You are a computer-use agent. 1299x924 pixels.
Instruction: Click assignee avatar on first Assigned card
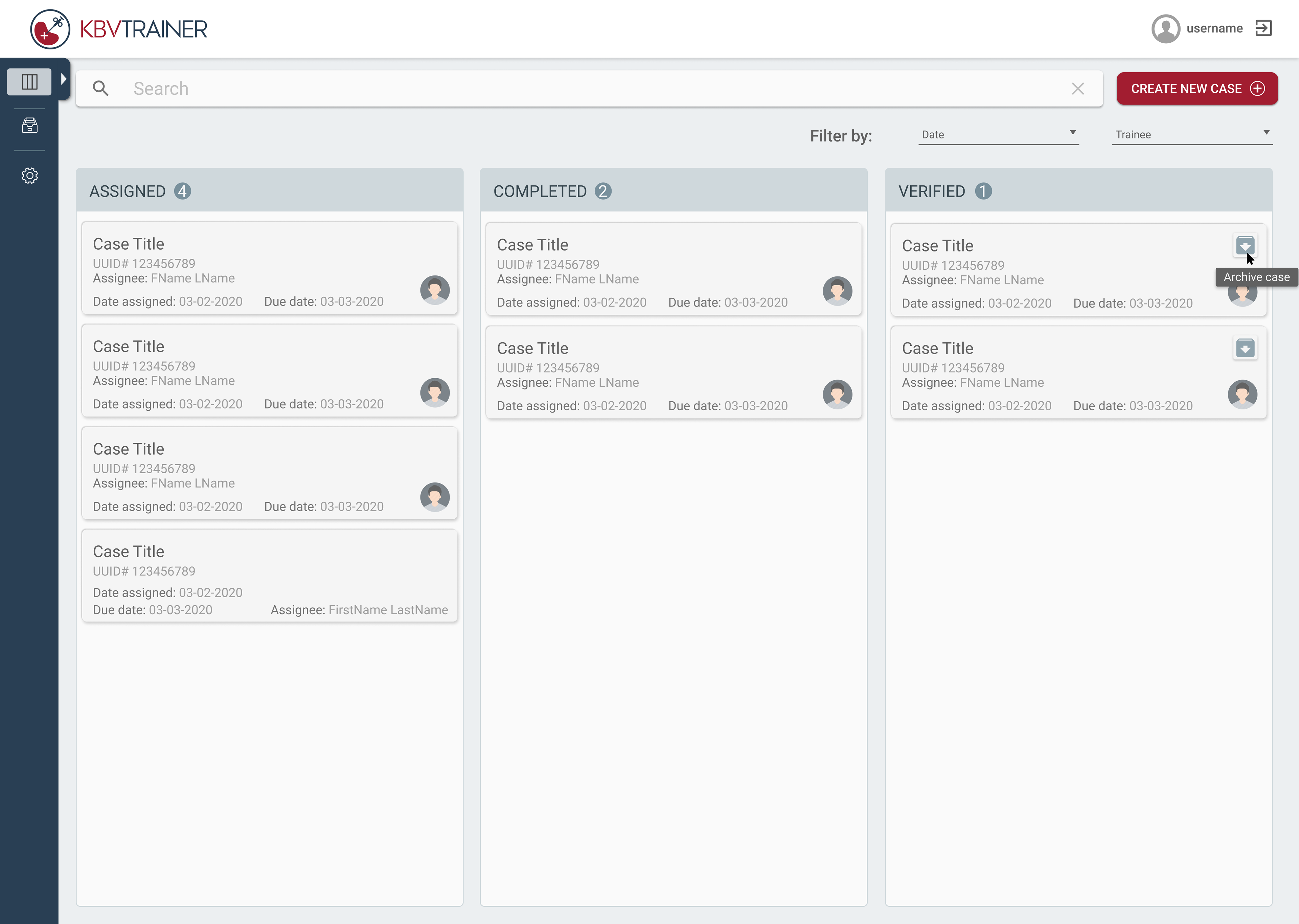click(x=435, y=290)
